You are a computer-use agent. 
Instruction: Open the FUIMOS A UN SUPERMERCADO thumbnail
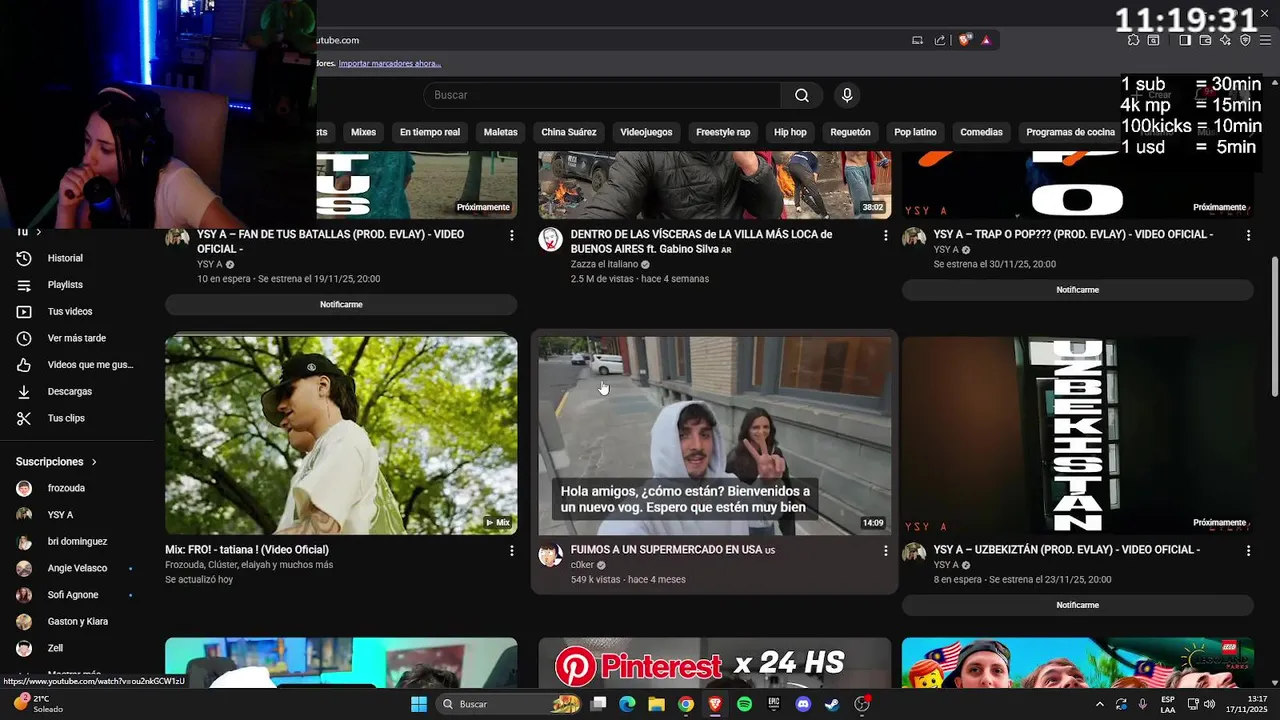(714, 435)
